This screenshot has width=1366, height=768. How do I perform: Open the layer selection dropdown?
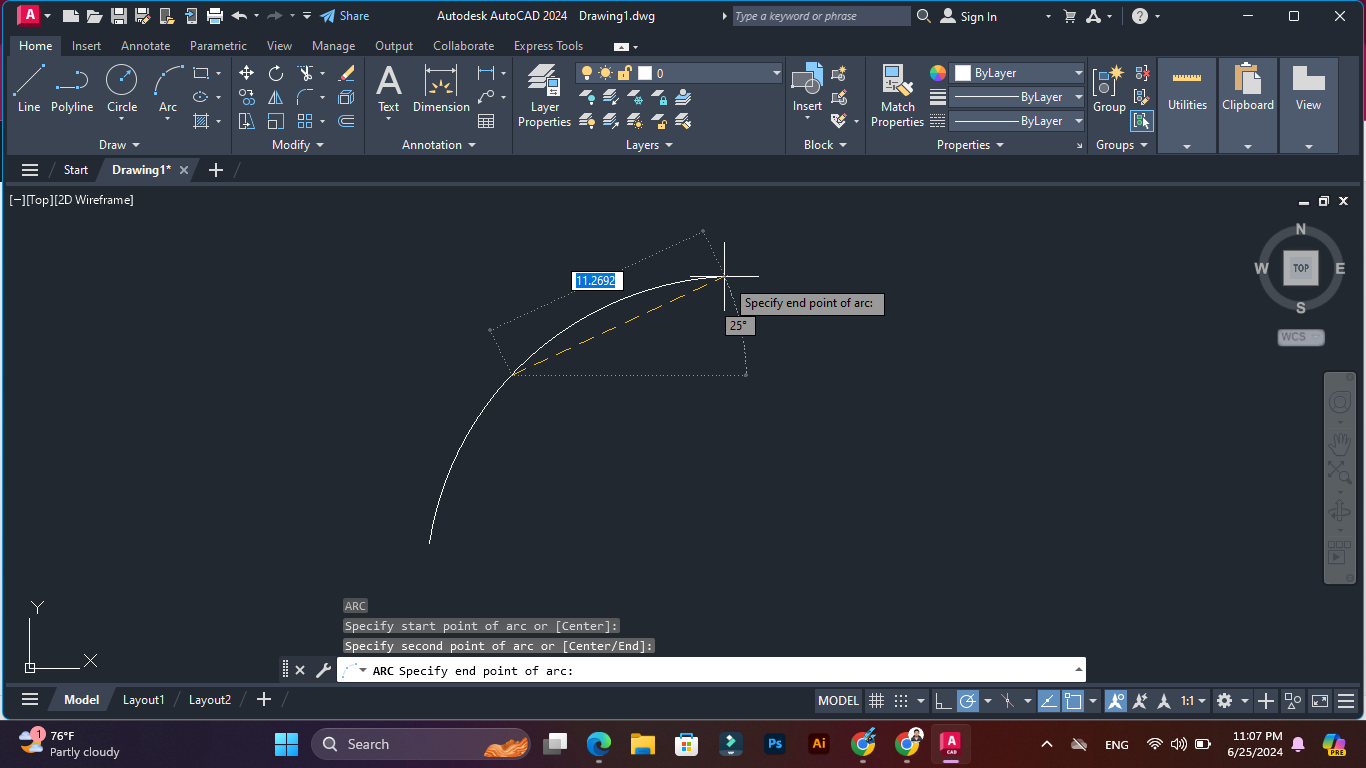pyautogui.click(x=776, y=72)
